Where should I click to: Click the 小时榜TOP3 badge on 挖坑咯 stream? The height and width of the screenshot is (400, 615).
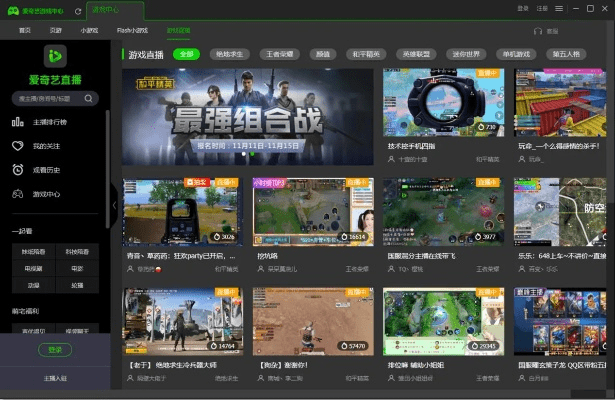coord(270,183)
